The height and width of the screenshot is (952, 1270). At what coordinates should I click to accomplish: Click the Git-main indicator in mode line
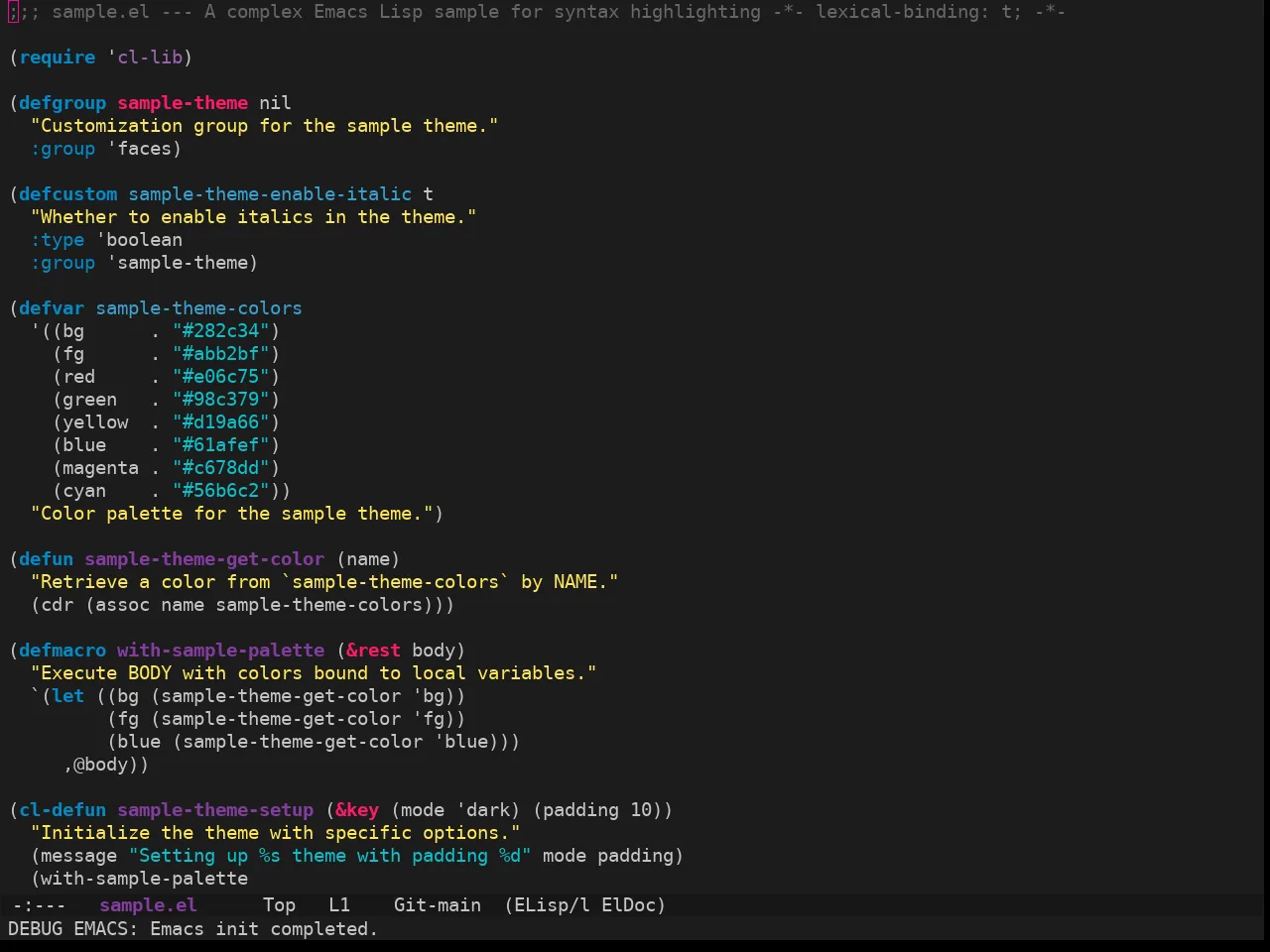438,905
